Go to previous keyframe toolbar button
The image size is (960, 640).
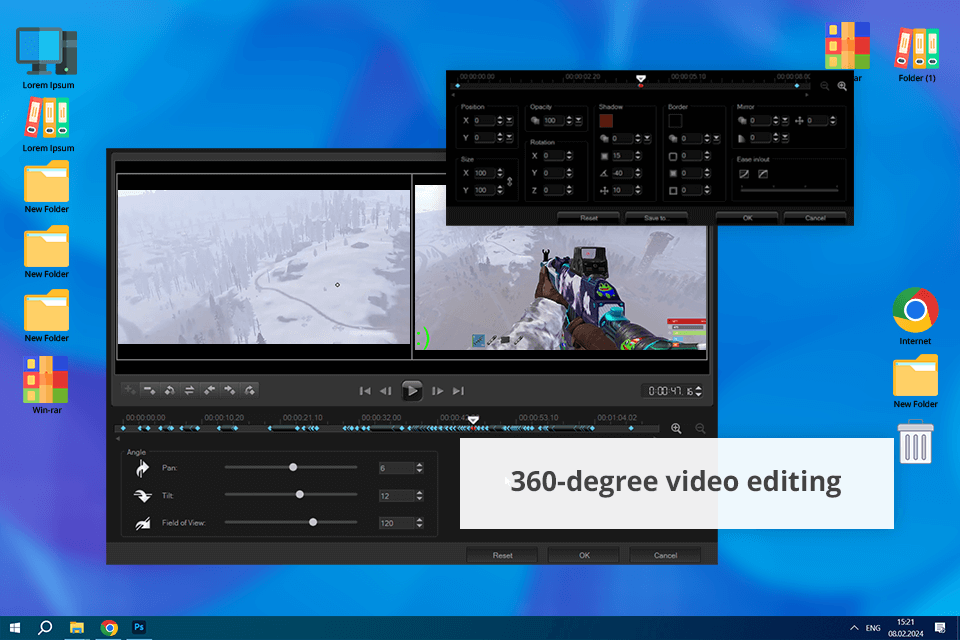click(x=209, y=390)
